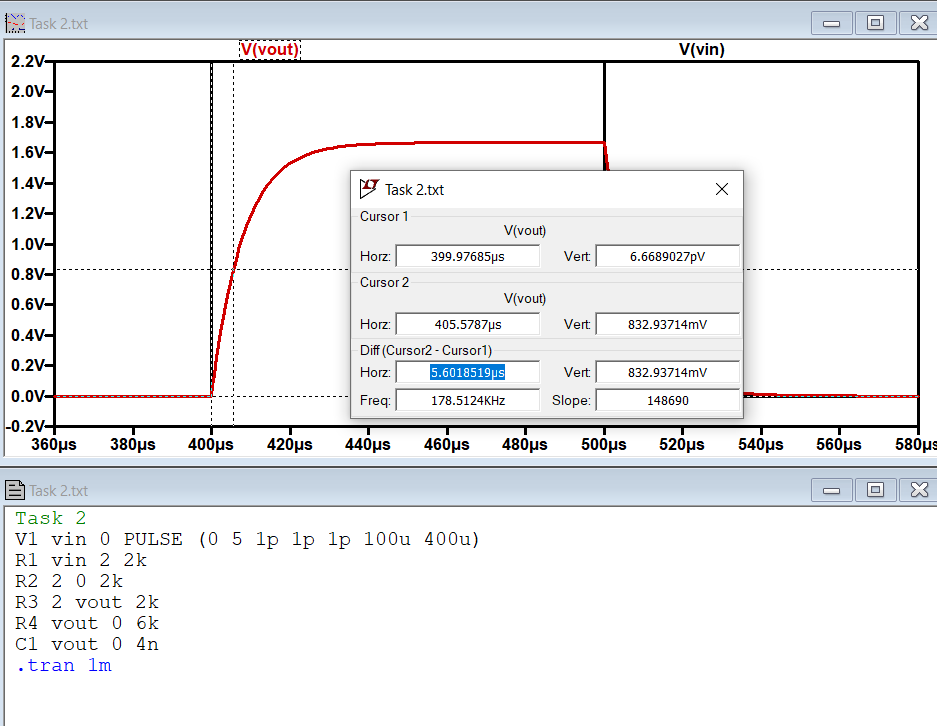Click the 'C1 vout 0 4n' netlist line

pos(87,644)
